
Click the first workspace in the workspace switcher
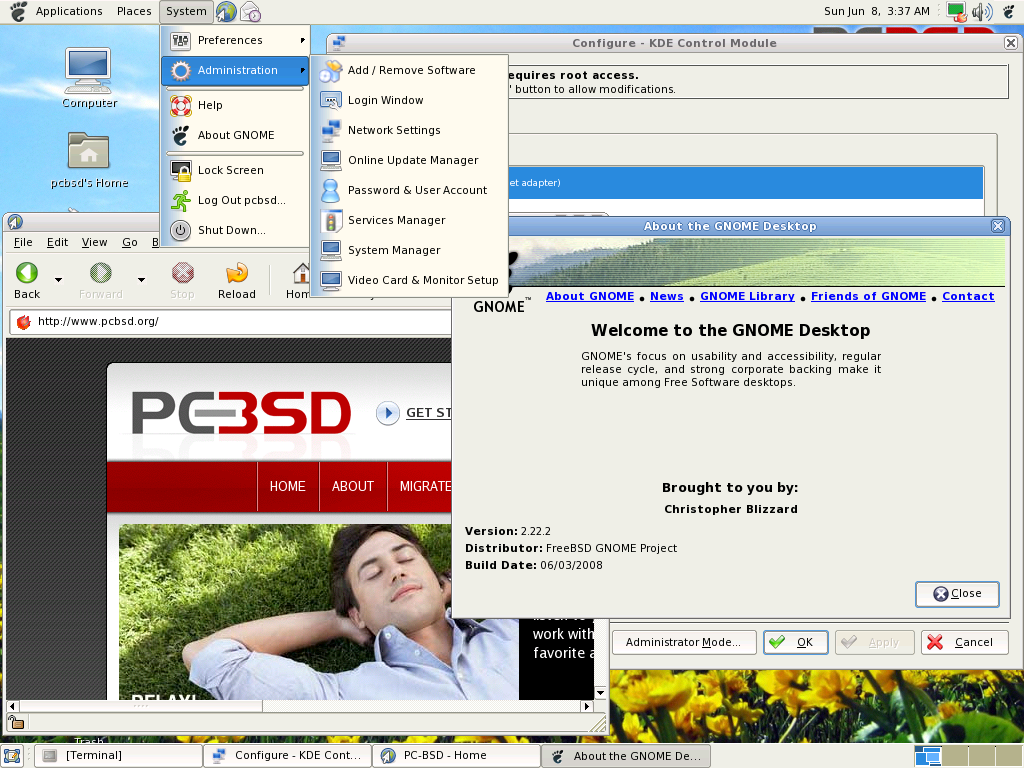927,756
